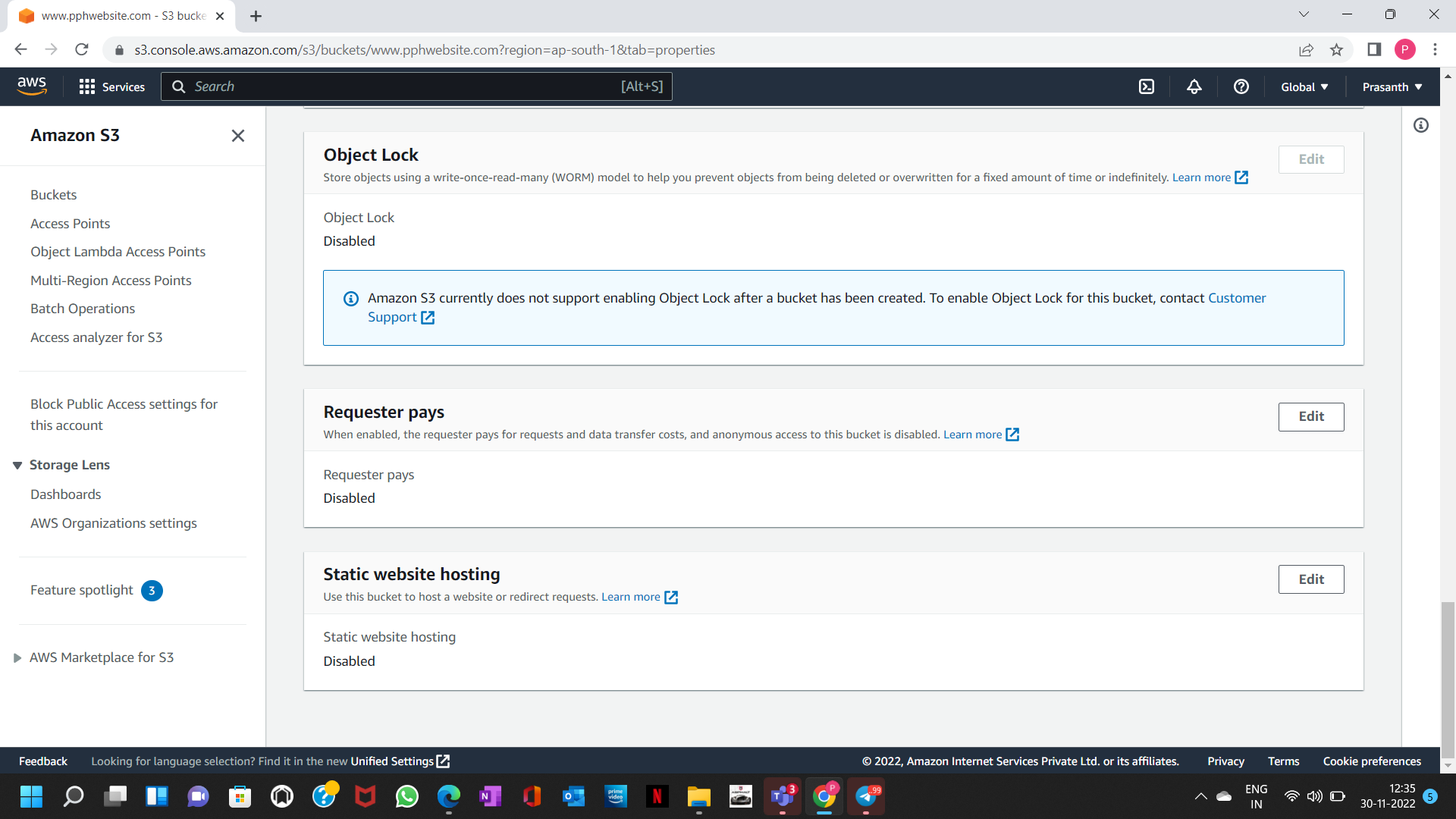The height and width of the screenshot is (819, 1456).
Task: Open Chrome side panel icon
Action: click(x=1374, y=50)
